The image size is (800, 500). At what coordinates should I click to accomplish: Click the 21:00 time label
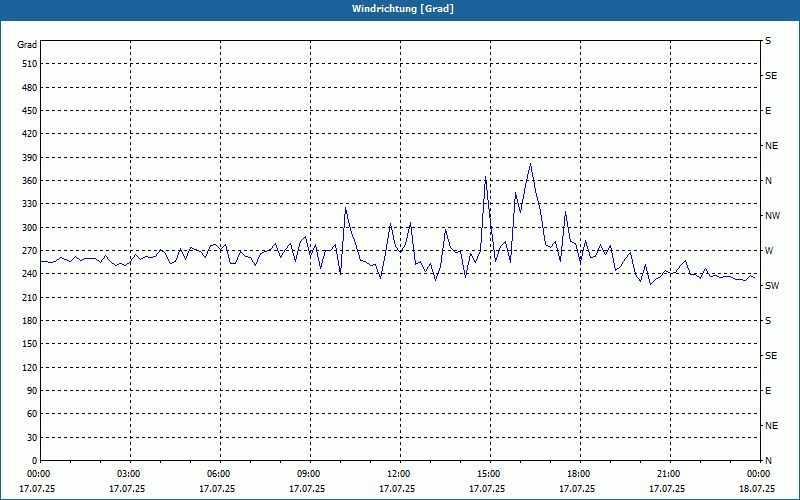click(x=667, y=474)
